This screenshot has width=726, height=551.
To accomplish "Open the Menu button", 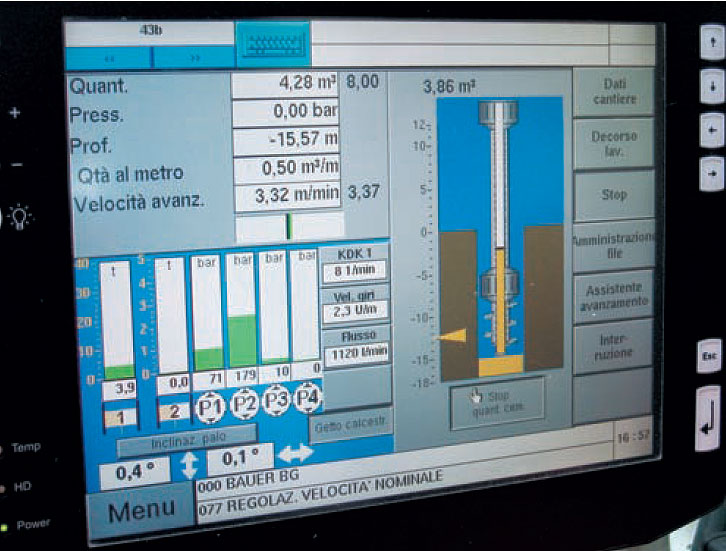I will tap(141, 513).
